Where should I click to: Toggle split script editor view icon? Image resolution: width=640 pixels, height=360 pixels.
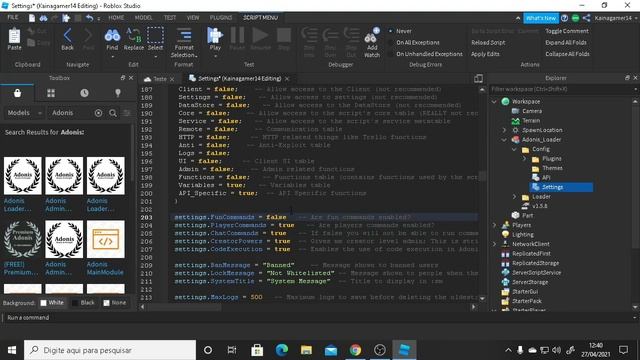pos(478,78)
